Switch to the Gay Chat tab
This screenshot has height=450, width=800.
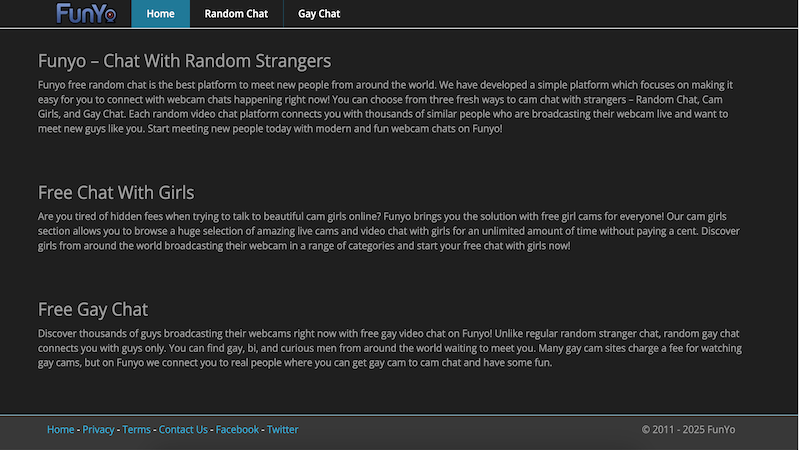pyautogui.click(x=319, y=14)
